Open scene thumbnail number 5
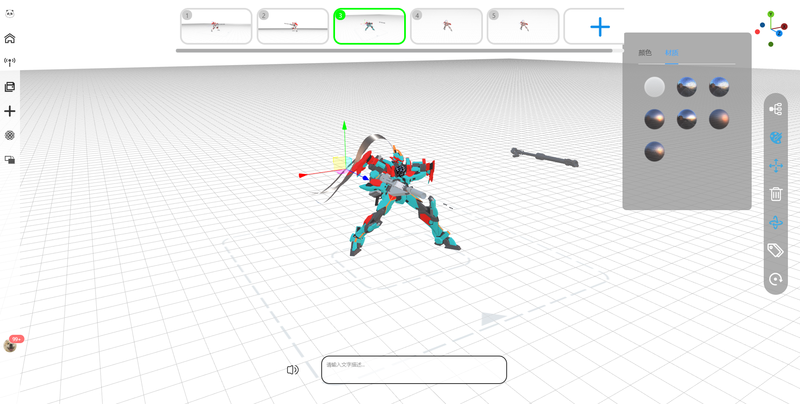This screenshot has height=404, width=800. pos(523,26)
